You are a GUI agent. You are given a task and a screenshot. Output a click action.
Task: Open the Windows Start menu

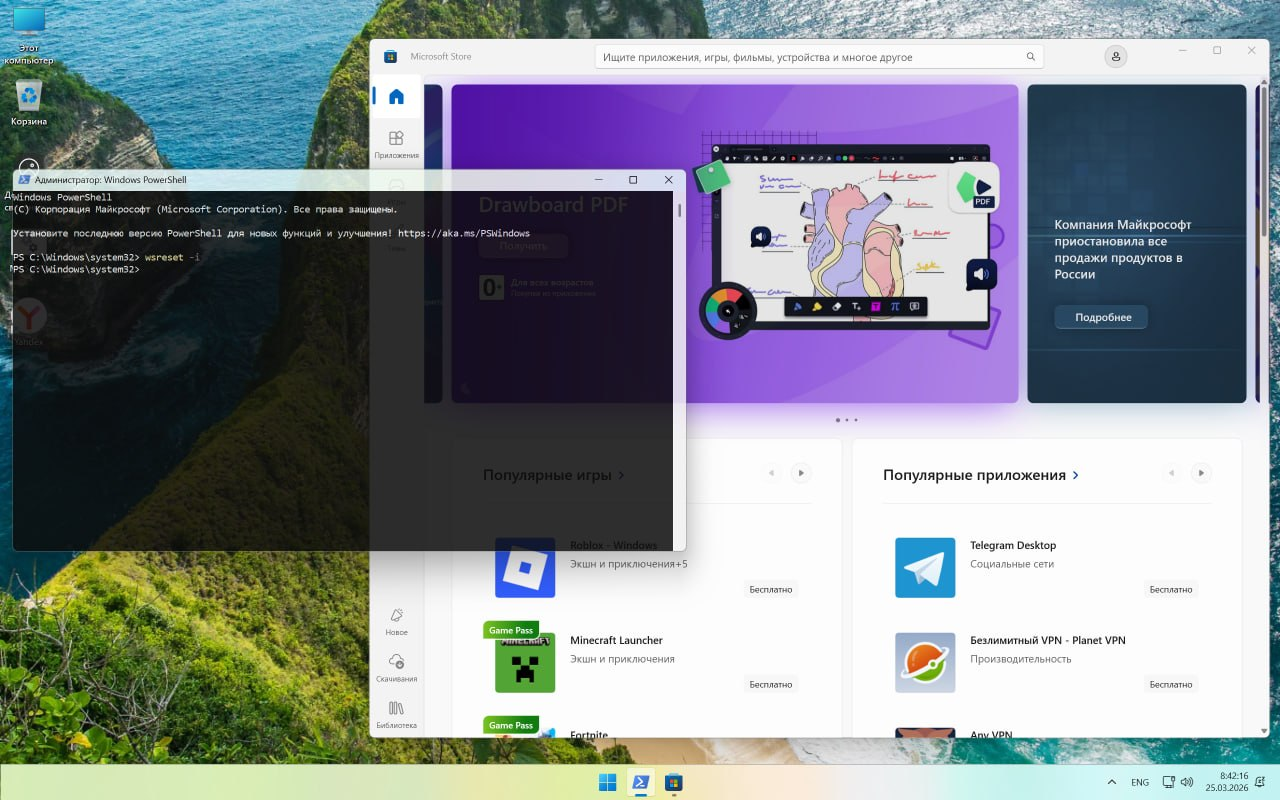[607, 782]
